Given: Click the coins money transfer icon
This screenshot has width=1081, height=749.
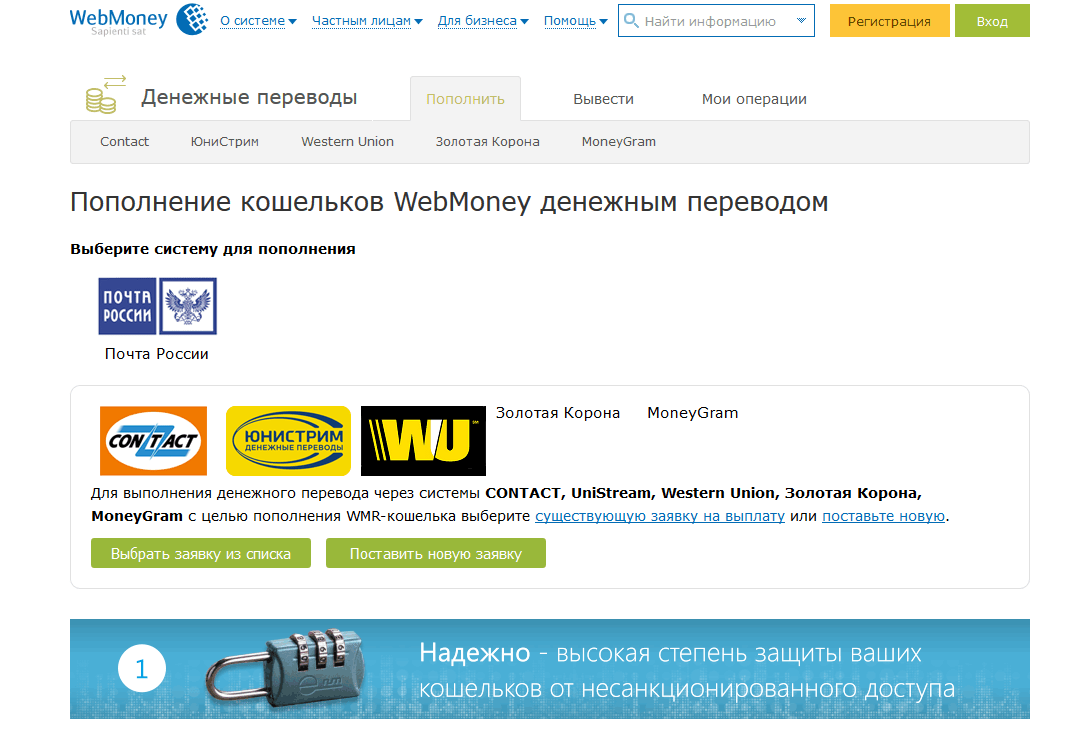Looking at the screenshot, I should click(105, 94).
